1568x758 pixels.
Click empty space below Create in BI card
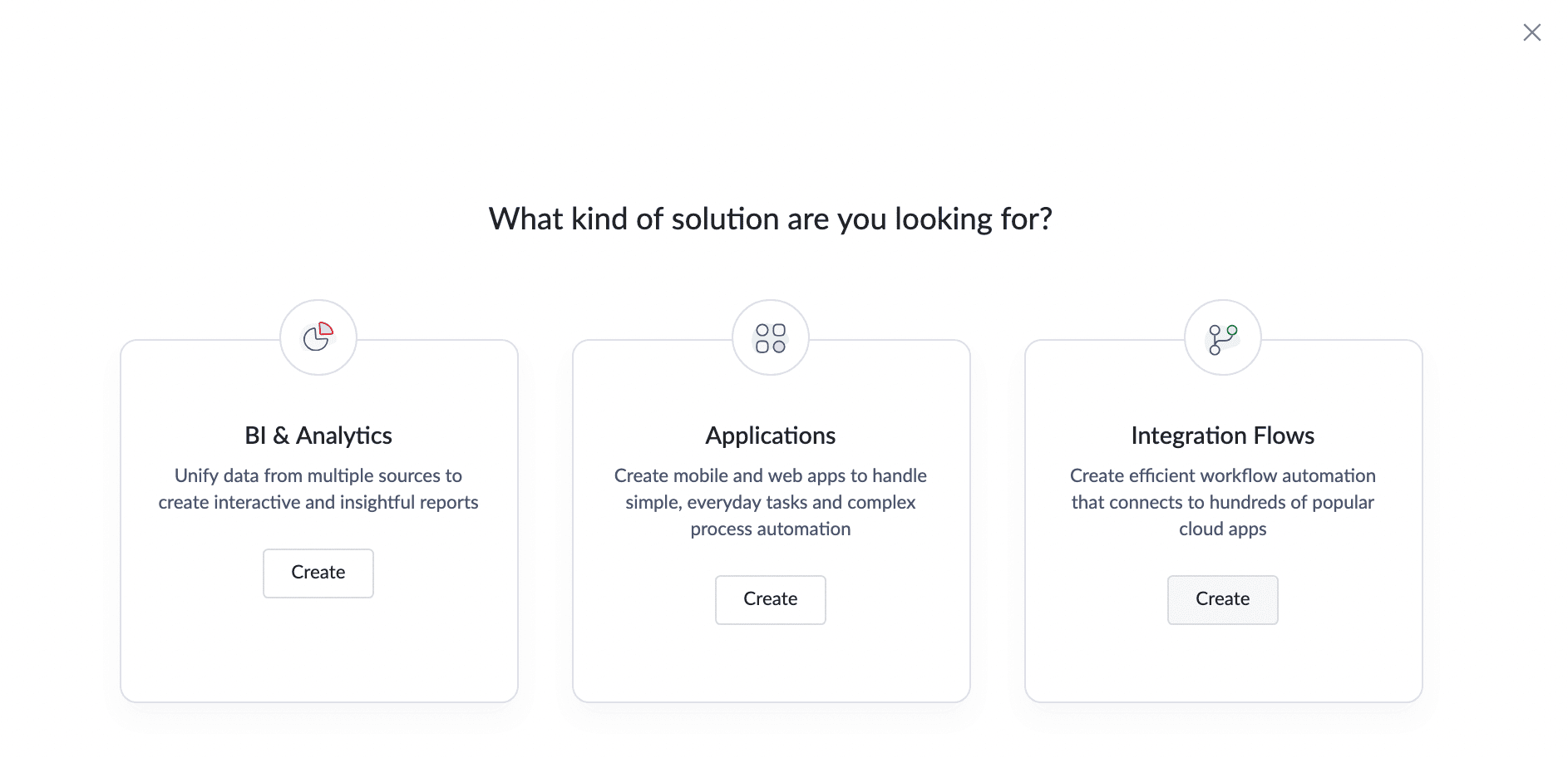[318, 648]
